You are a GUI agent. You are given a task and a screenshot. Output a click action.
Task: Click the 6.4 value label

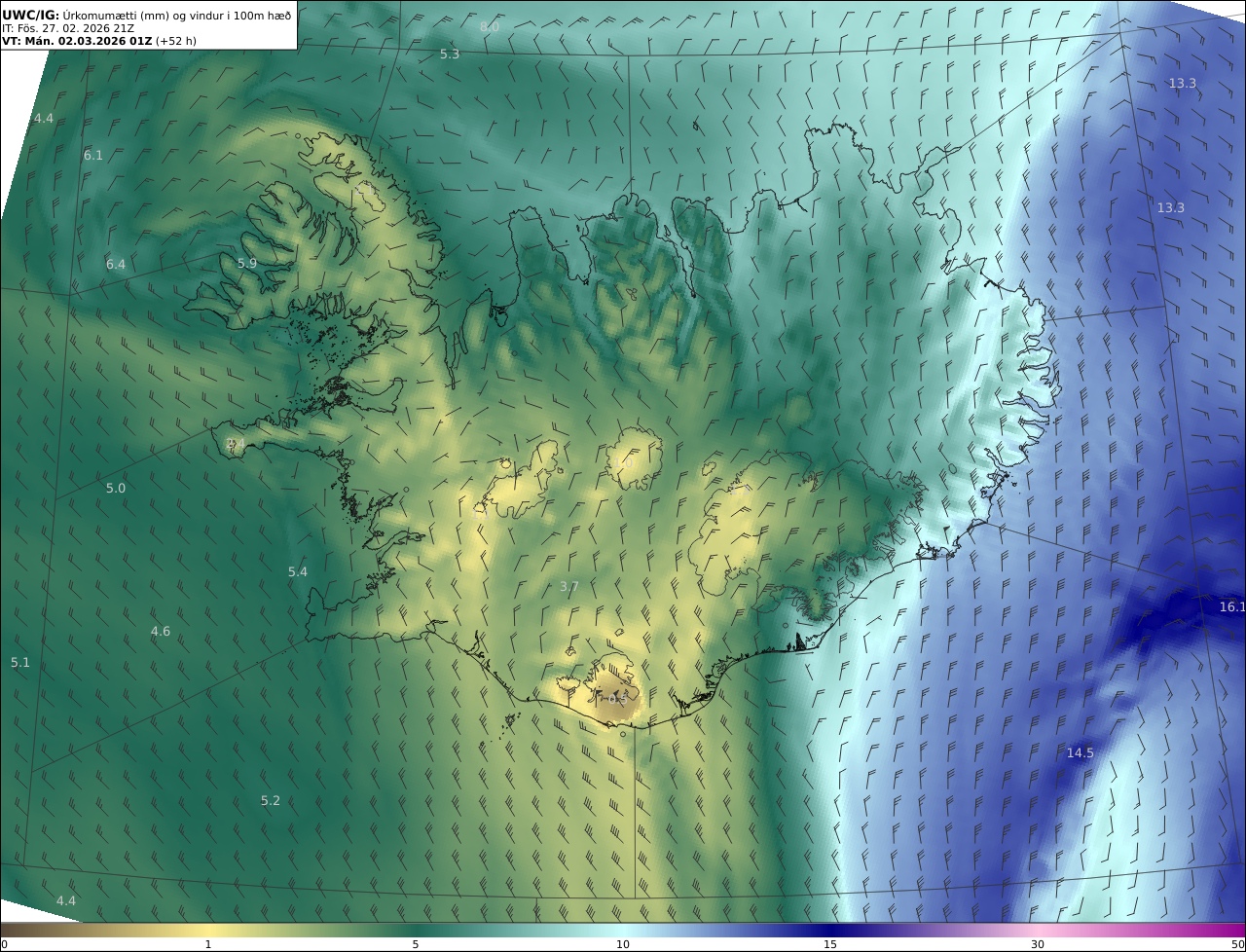[x=116, y=264]
